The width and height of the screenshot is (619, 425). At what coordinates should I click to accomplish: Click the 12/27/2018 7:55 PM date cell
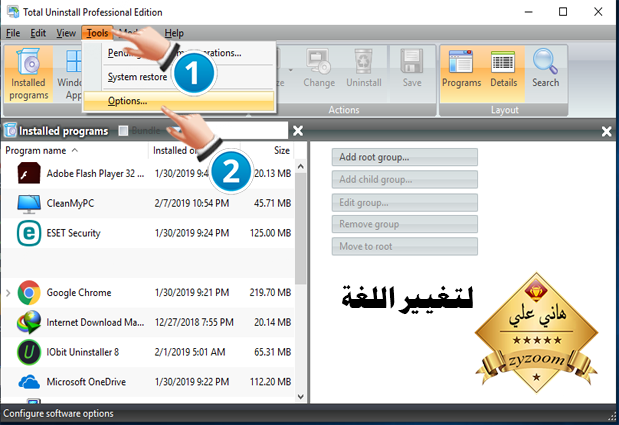point(194,322)
